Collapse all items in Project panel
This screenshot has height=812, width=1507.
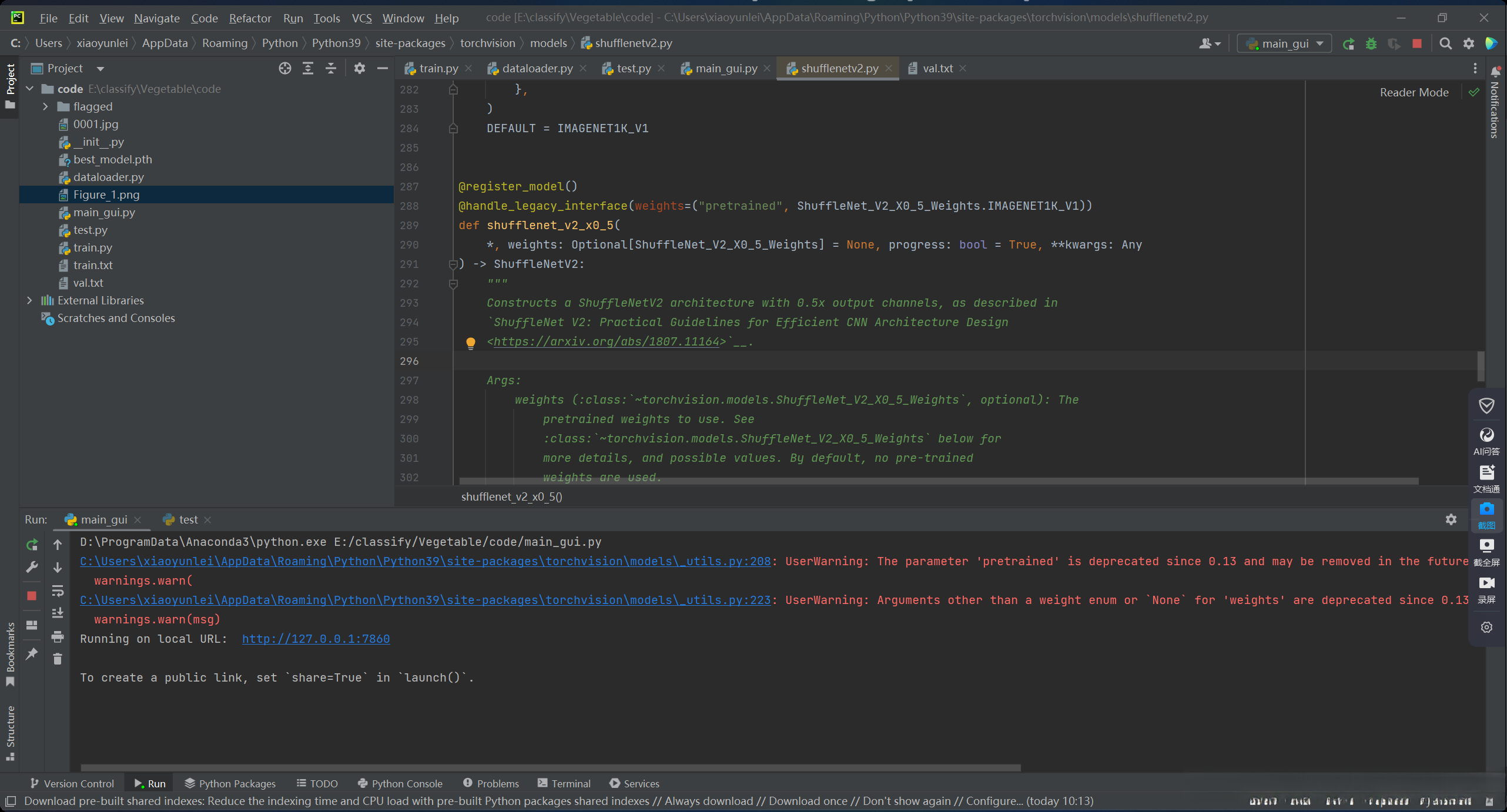[331, 68]
